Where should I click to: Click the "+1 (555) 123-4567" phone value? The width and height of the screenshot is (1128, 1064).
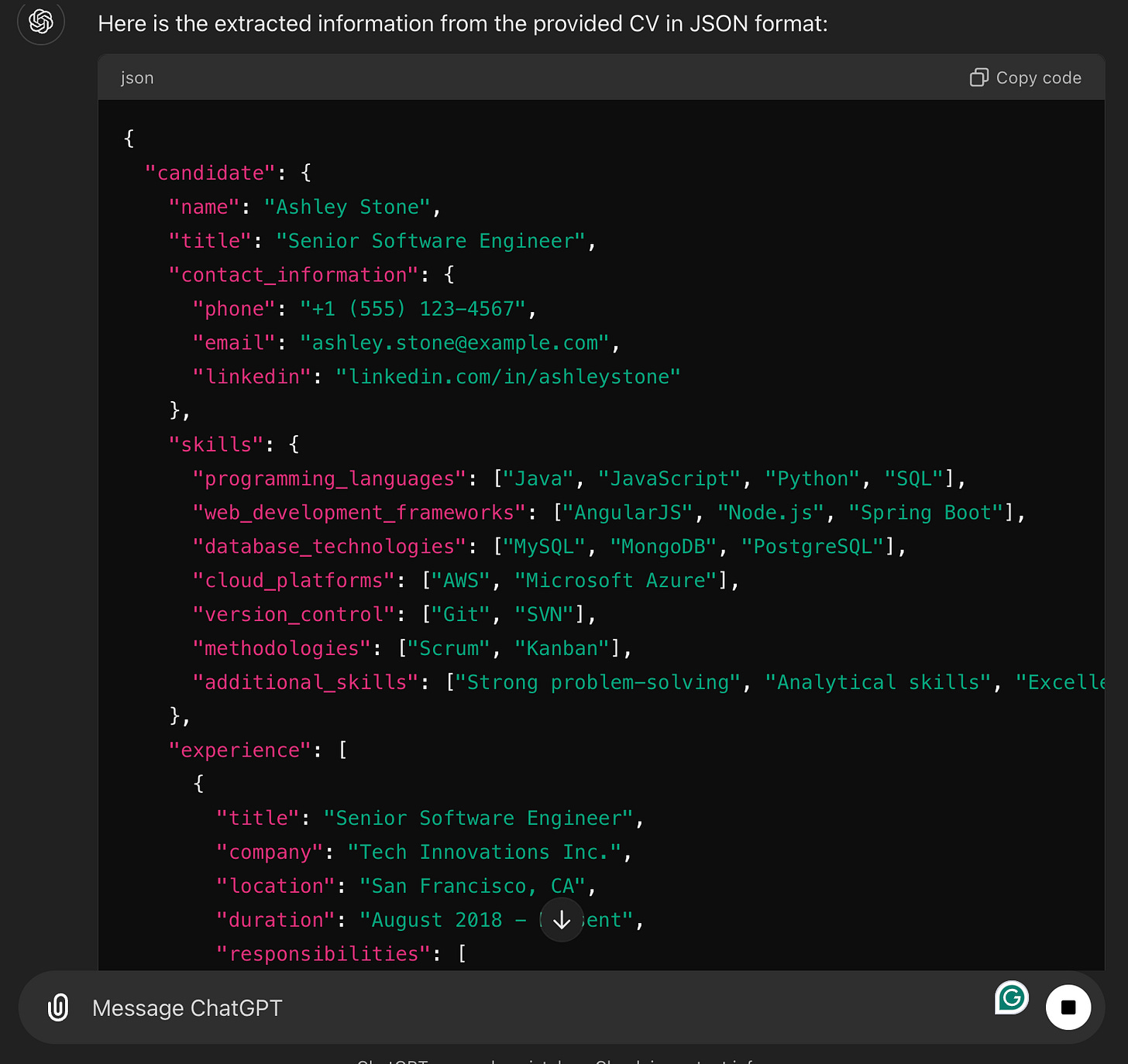(413, 308)
